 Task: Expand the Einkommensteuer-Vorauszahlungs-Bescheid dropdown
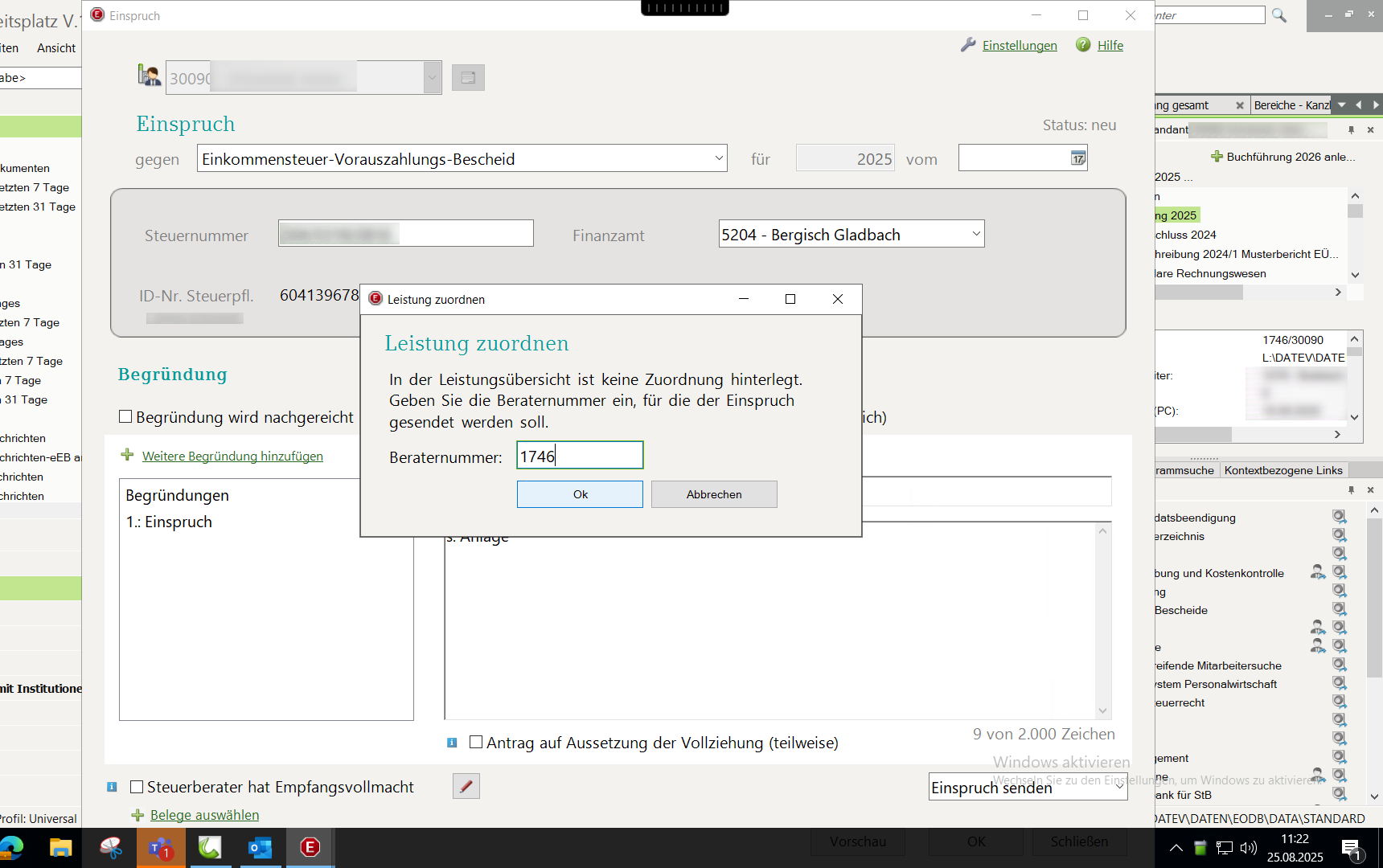point(718,158)
